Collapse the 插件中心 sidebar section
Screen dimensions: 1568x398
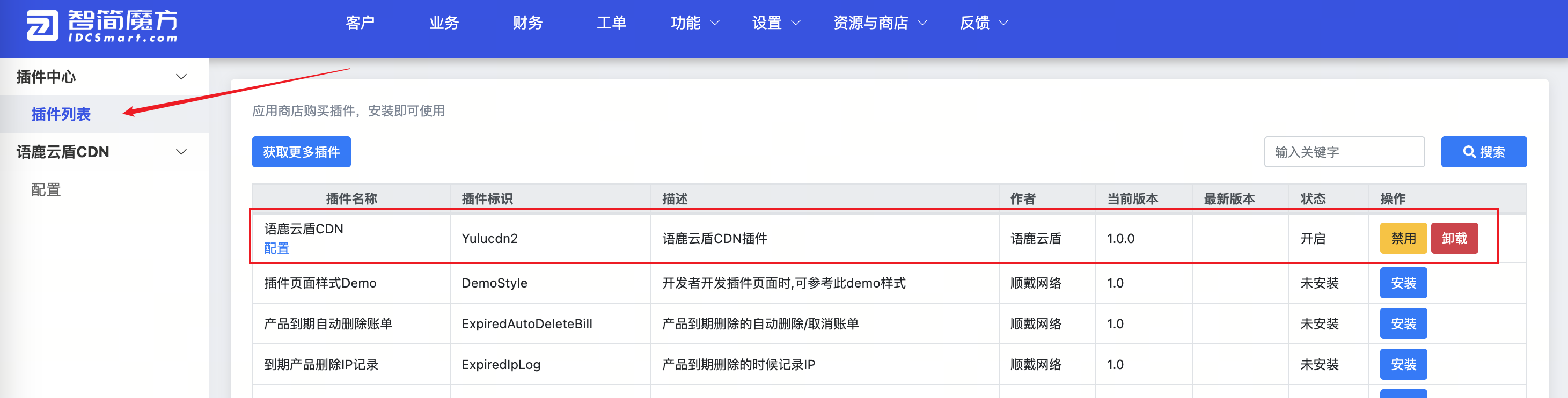(x=181, y=77)
